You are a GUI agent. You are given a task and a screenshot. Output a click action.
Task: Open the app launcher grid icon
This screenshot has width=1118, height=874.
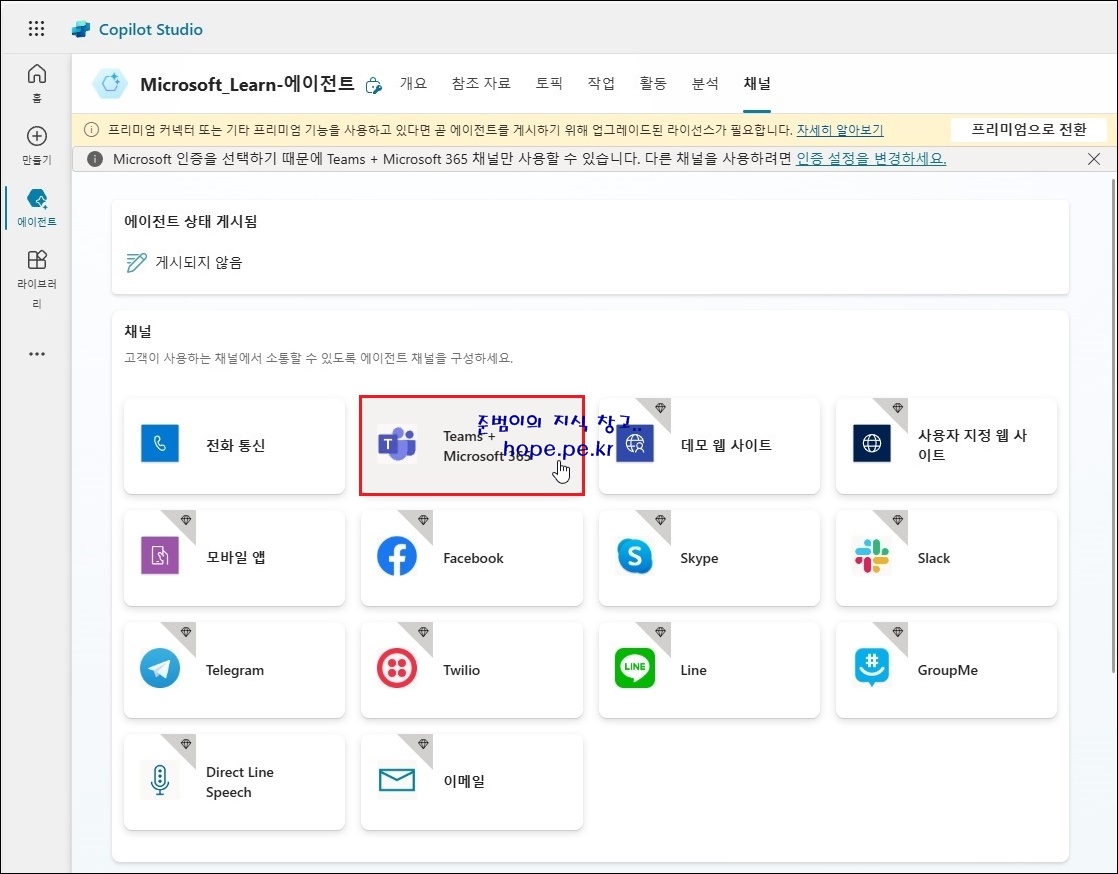point(36,29)
